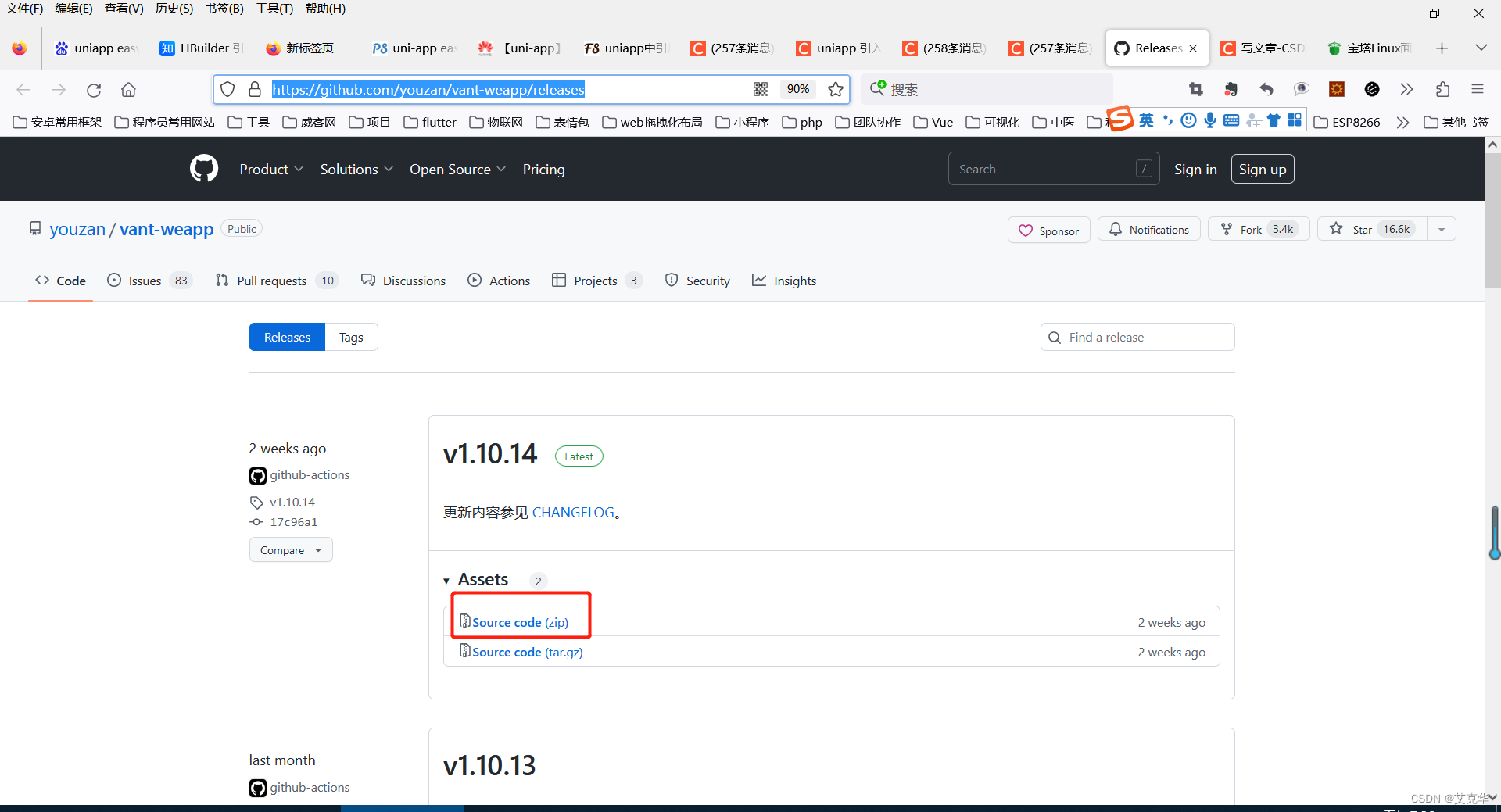Click the Find a release field
Viewport: 1501px width, 812px height.
click(x=1137, y=337)
